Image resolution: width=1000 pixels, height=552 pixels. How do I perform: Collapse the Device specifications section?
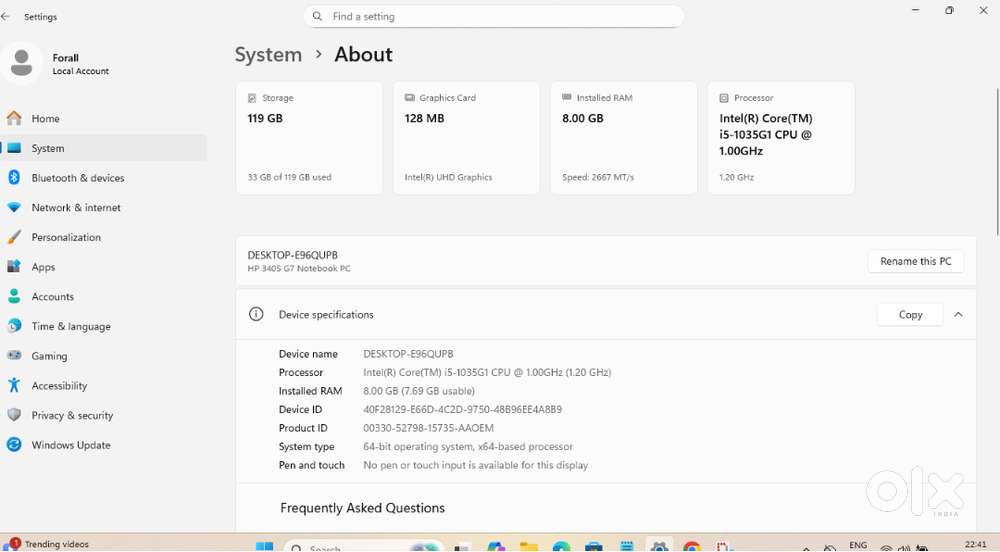[958, 315]
